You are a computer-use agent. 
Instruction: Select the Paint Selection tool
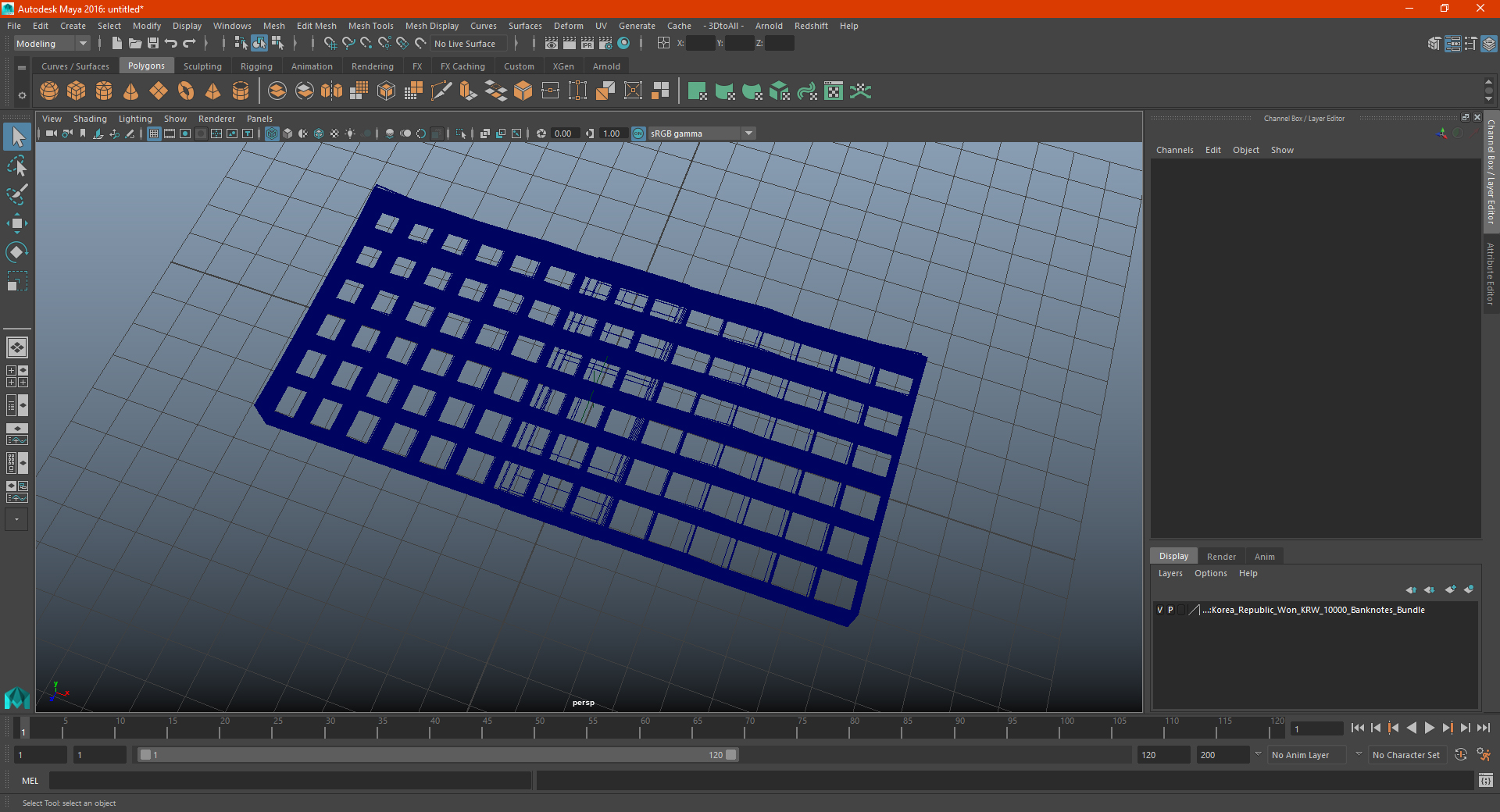[x=16, y=194]
